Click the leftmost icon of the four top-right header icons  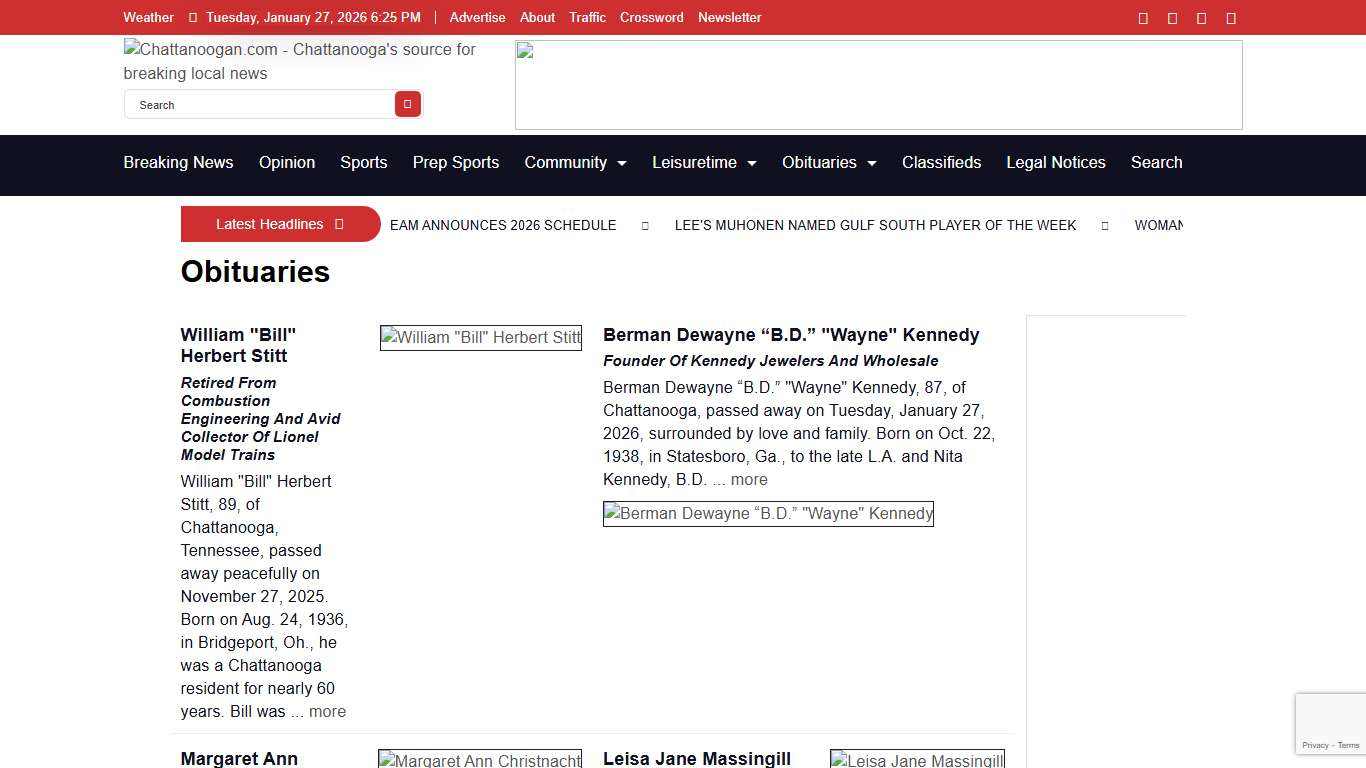(x=1143, y=18)
